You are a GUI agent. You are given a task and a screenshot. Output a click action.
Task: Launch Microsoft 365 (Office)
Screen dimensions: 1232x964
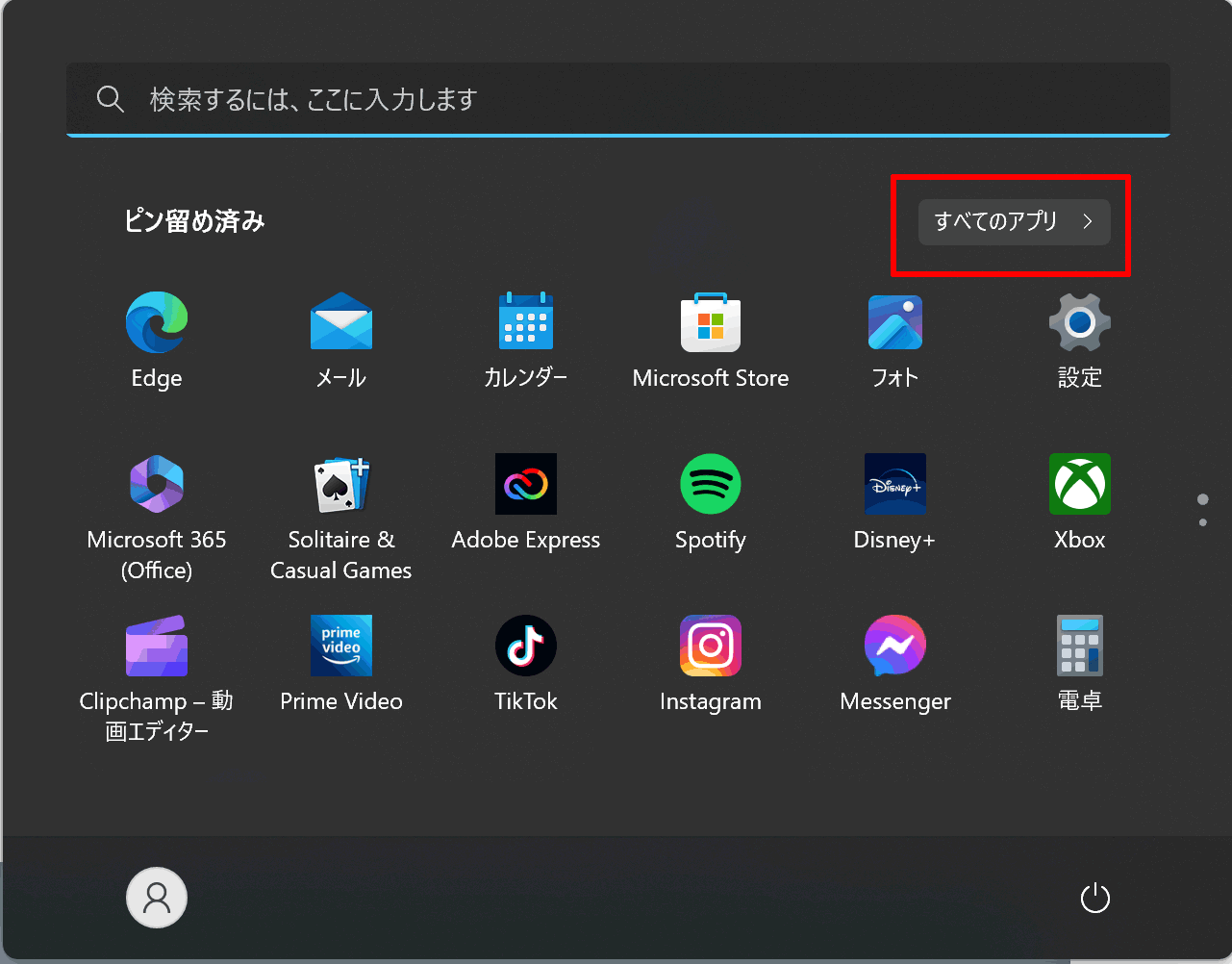point(157,518)
